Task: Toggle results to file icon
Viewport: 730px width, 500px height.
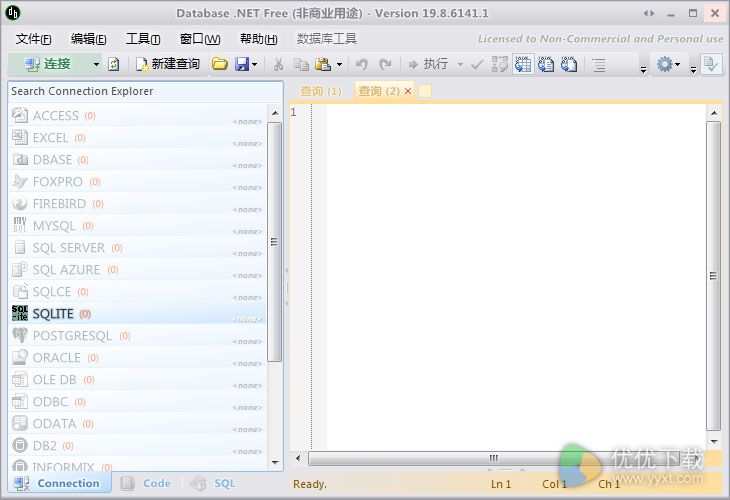Action: 569,64
